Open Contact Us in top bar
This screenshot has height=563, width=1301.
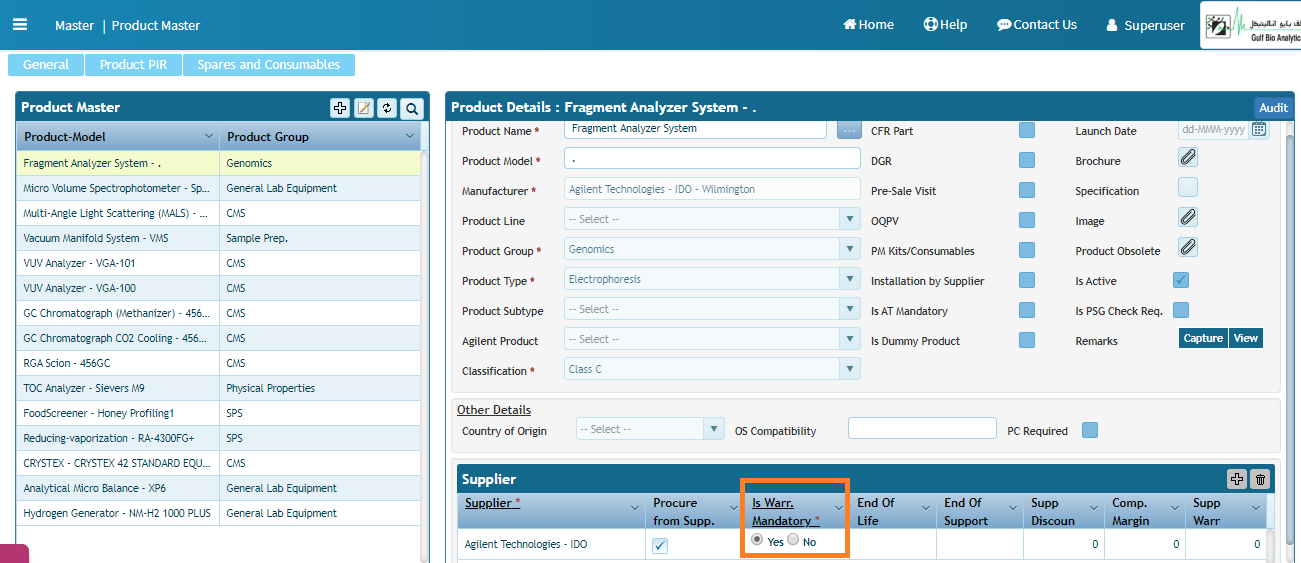click(x=1037, y=25)
